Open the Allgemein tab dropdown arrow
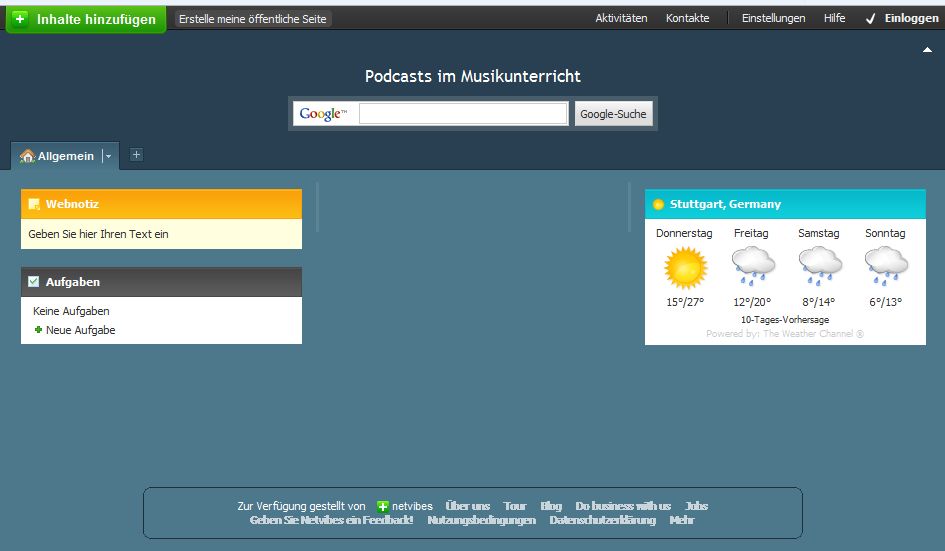The width and height of the screenshot is (945, 551). pyautogui.click(x=108, y=156)
